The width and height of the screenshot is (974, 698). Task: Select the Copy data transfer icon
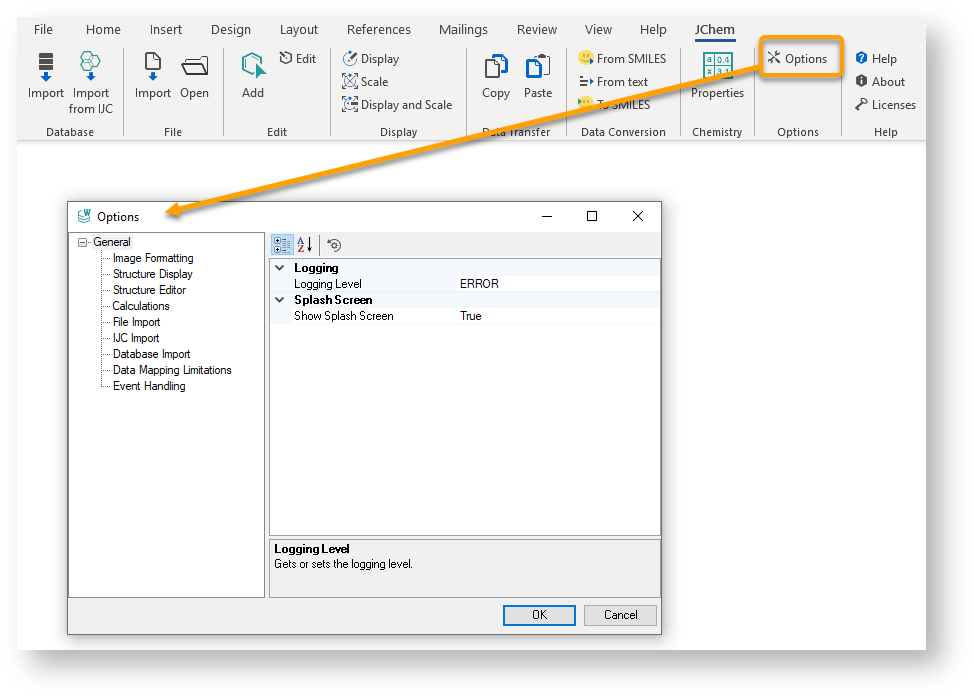click(x=496, y=68)
